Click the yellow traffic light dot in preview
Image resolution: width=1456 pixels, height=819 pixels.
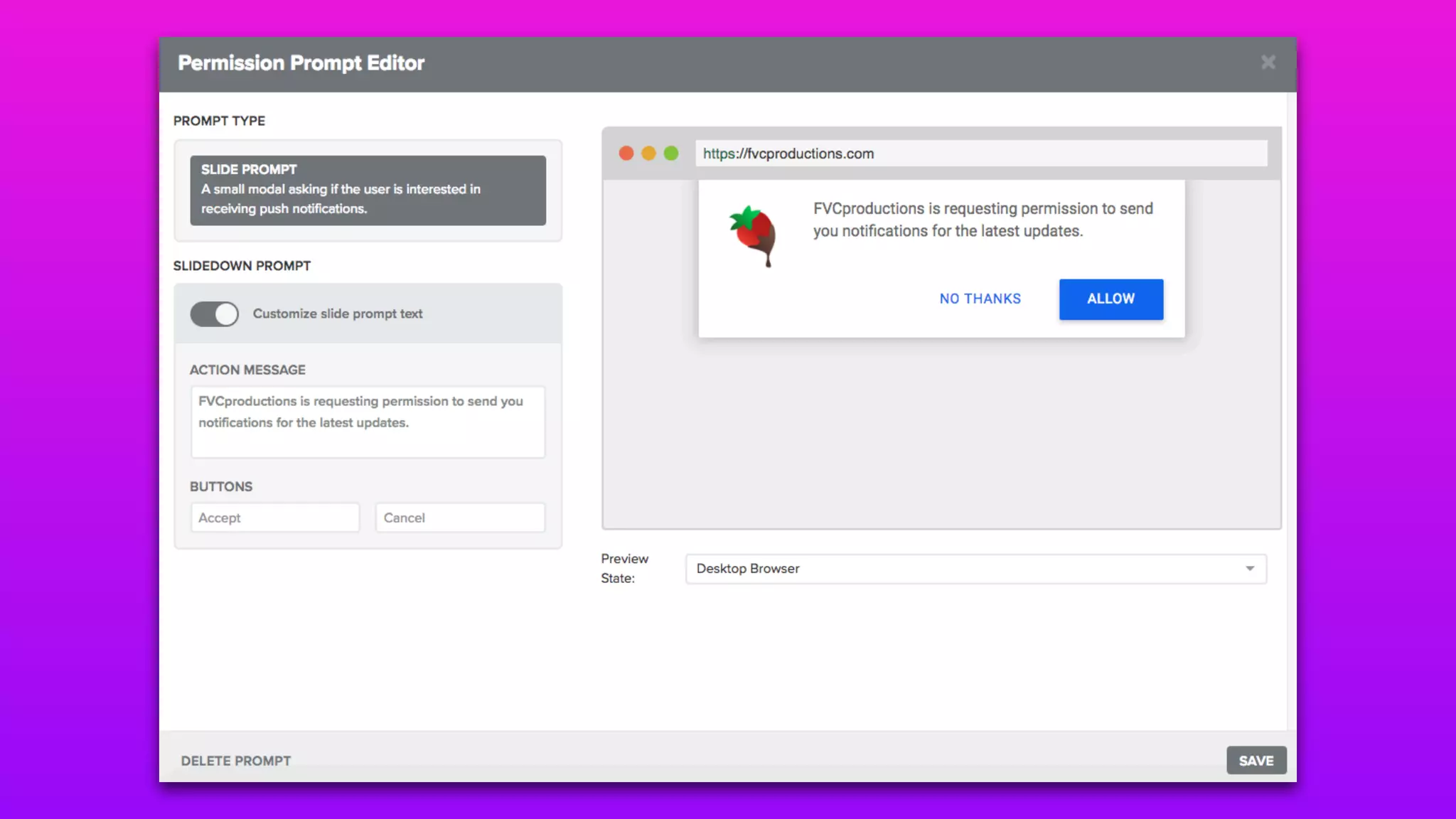pos(648,154)
